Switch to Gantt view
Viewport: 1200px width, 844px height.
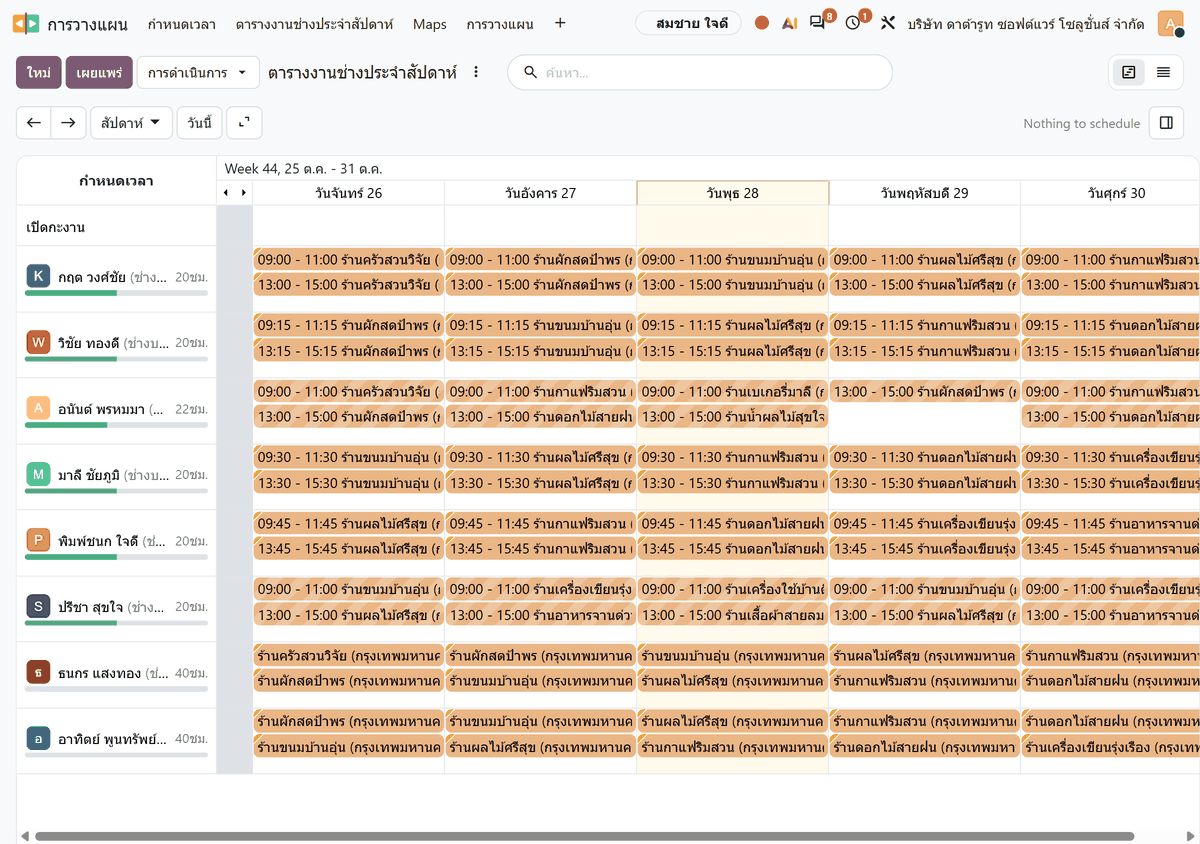(1129, 72)
